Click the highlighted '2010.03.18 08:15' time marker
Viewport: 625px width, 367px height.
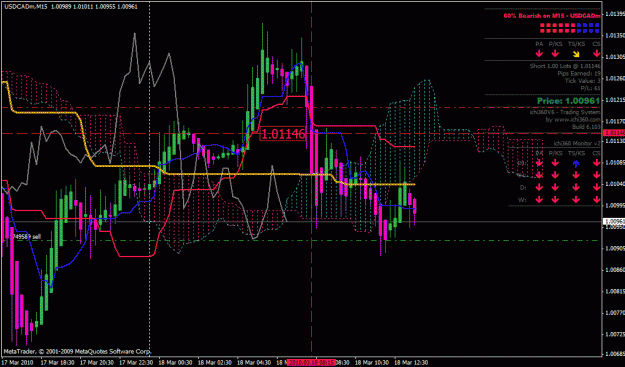(x=312, y=363)
